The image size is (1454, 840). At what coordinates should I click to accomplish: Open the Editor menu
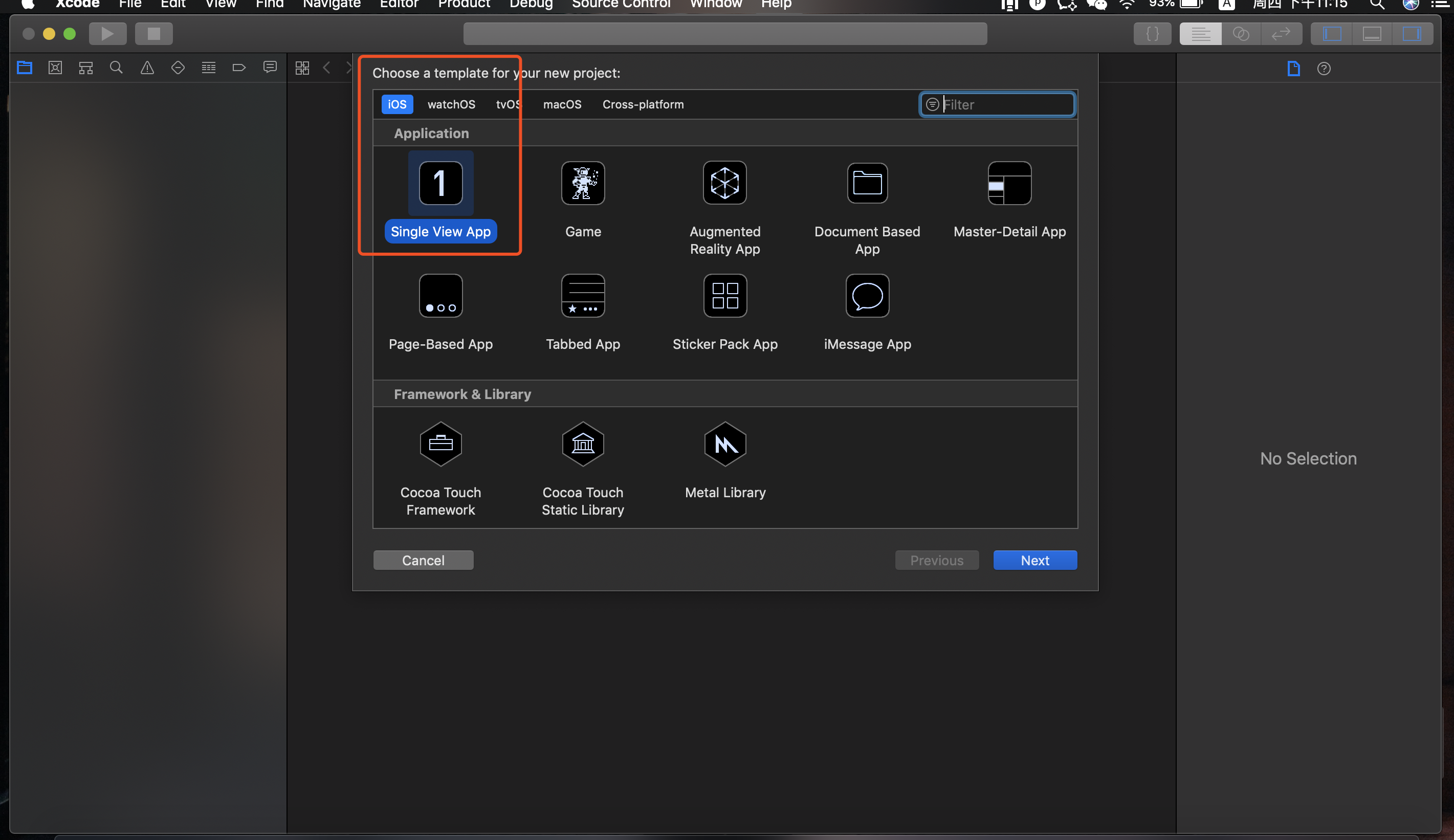click(399, 4)
